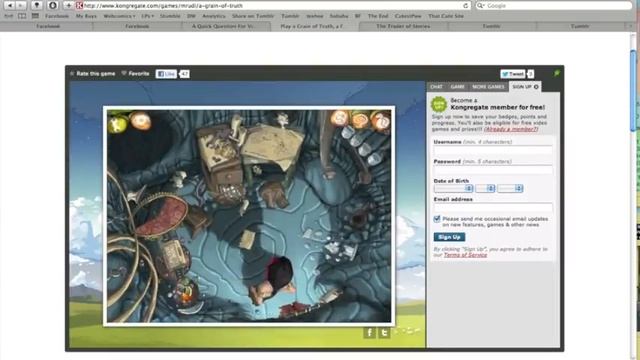This screenshot has height=360, width=640.
Task: Open the reading list glasses icon
Action: [x=9, y=16]
